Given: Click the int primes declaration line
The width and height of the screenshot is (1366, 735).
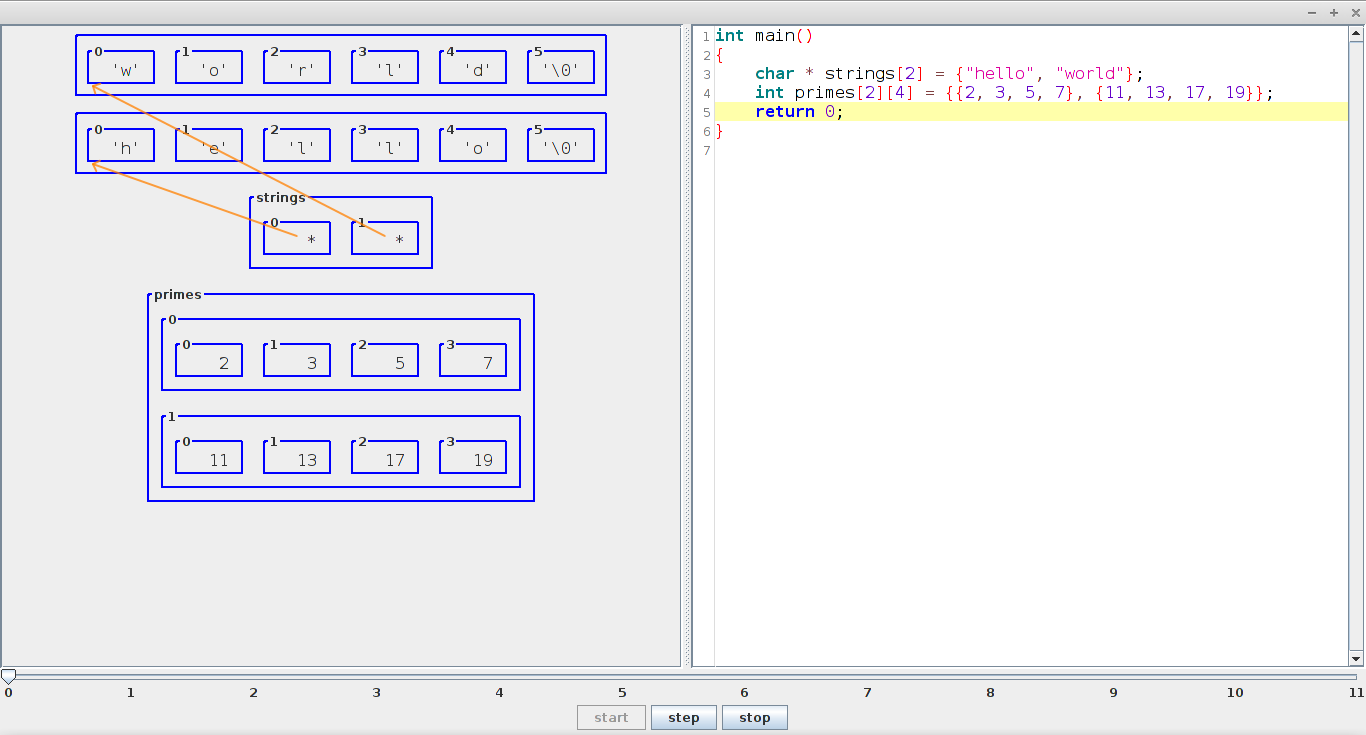Looking at the screenshot, I should pyautogui.click(x=1014, y=93).
